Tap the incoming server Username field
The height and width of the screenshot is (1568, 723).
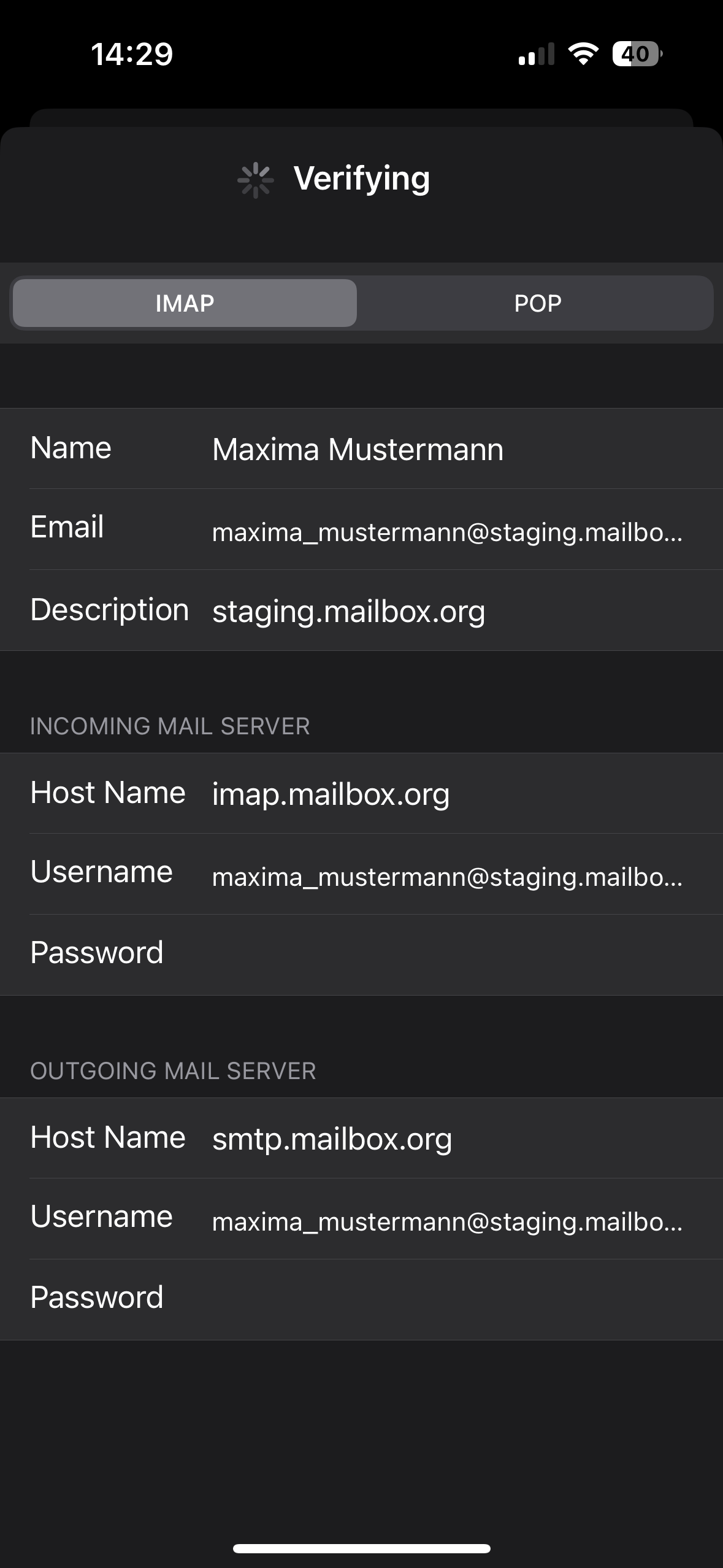coord(361,874)
